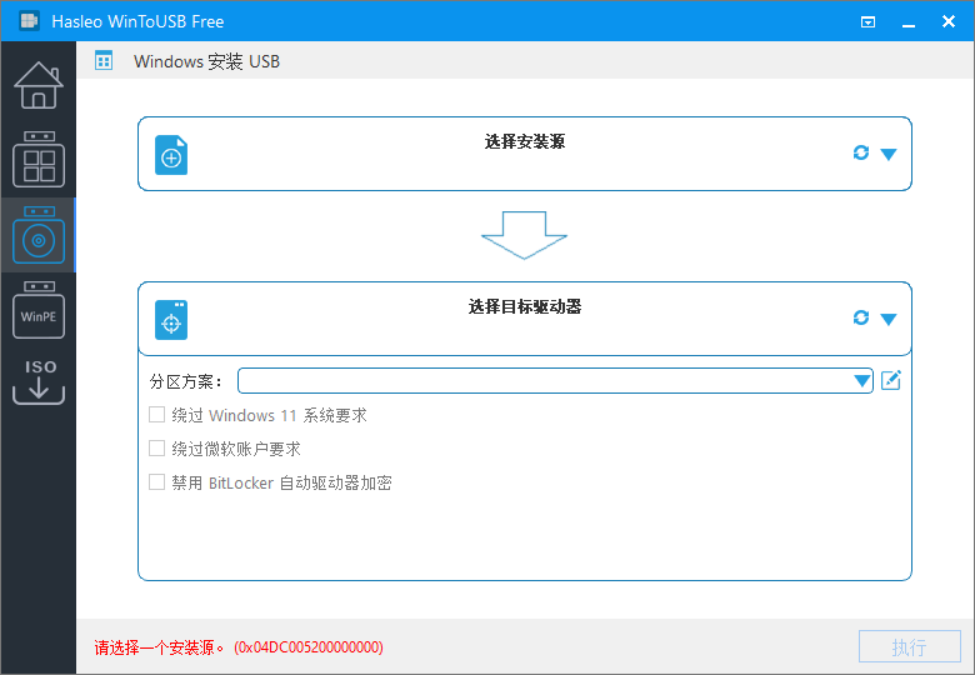The image size is (975, 675).
Task: Open Windows To Go USB sidebar icon
Action: [39, 159]
